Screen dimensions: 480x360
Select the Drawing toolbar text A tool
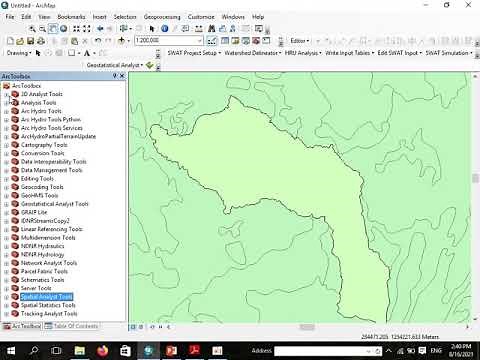87,53
